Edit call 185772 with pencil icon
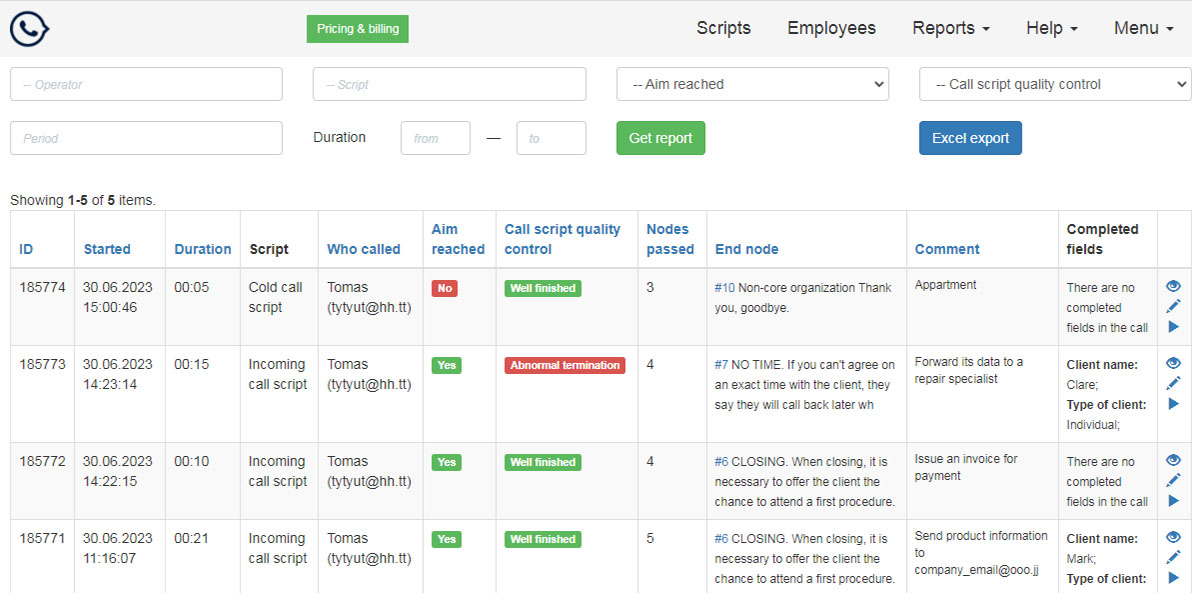The height and width of the screenshot is (593, 1192). pos(1173,480)
